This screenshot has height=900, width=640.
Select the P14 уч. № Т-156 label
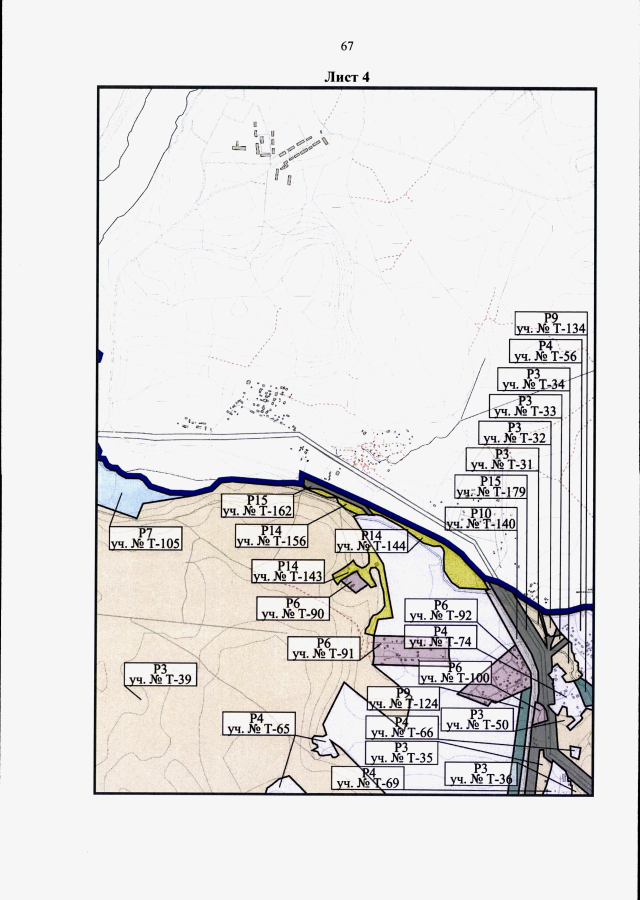[271, 535]
